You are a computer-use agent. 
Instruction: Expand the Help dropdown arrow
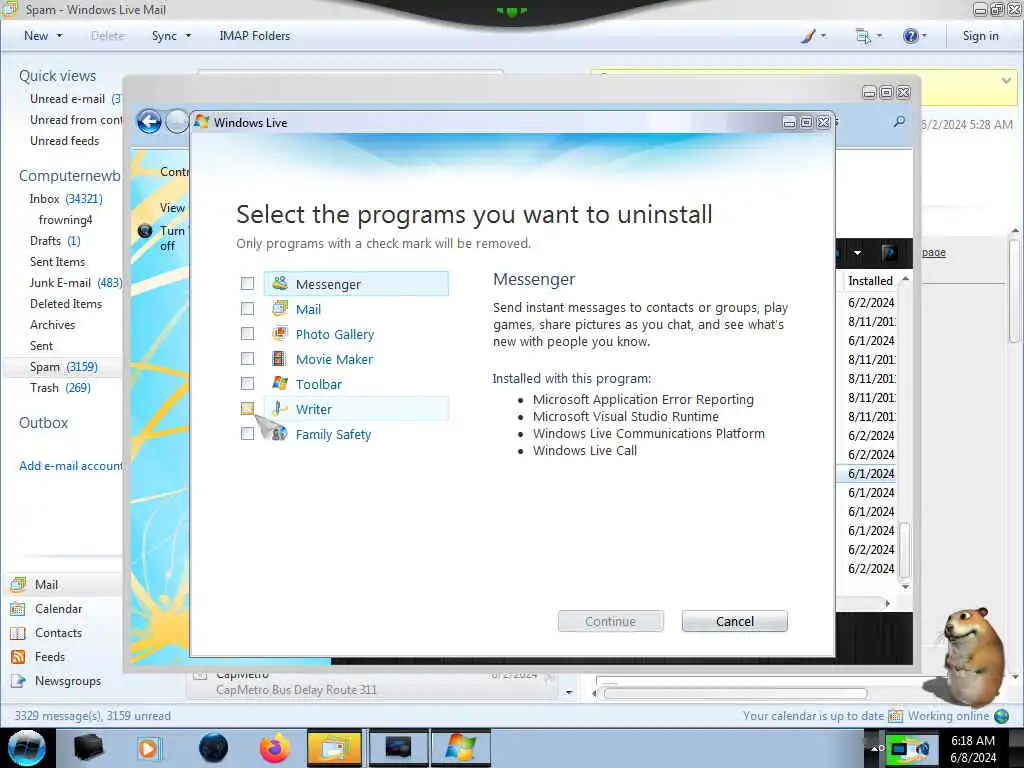[923, 36]
